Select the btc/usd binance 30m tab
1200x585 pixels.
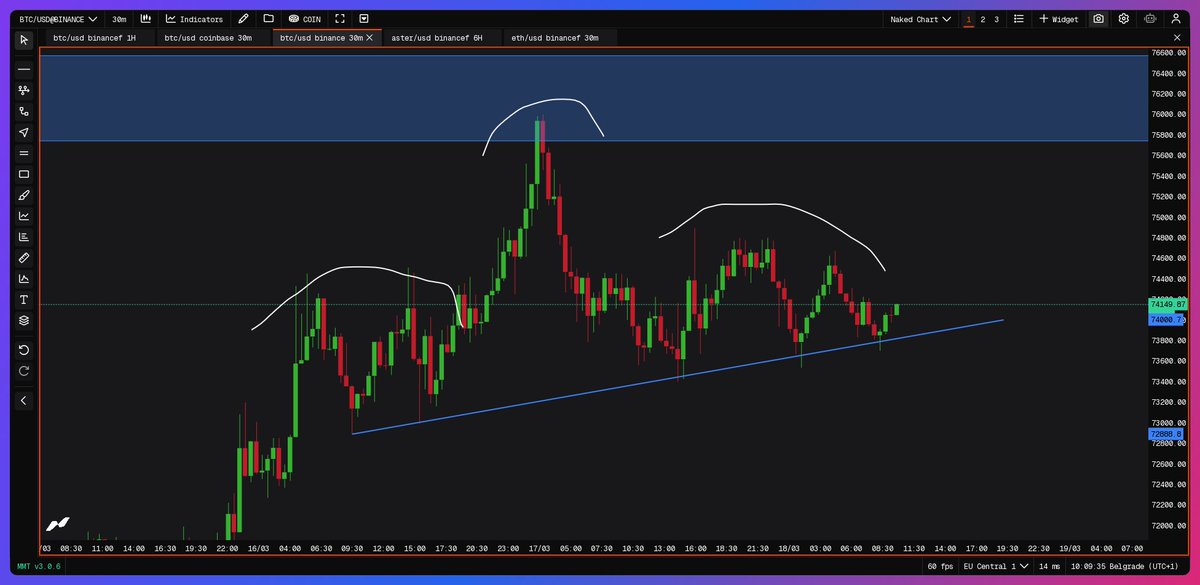coord(321,37)
